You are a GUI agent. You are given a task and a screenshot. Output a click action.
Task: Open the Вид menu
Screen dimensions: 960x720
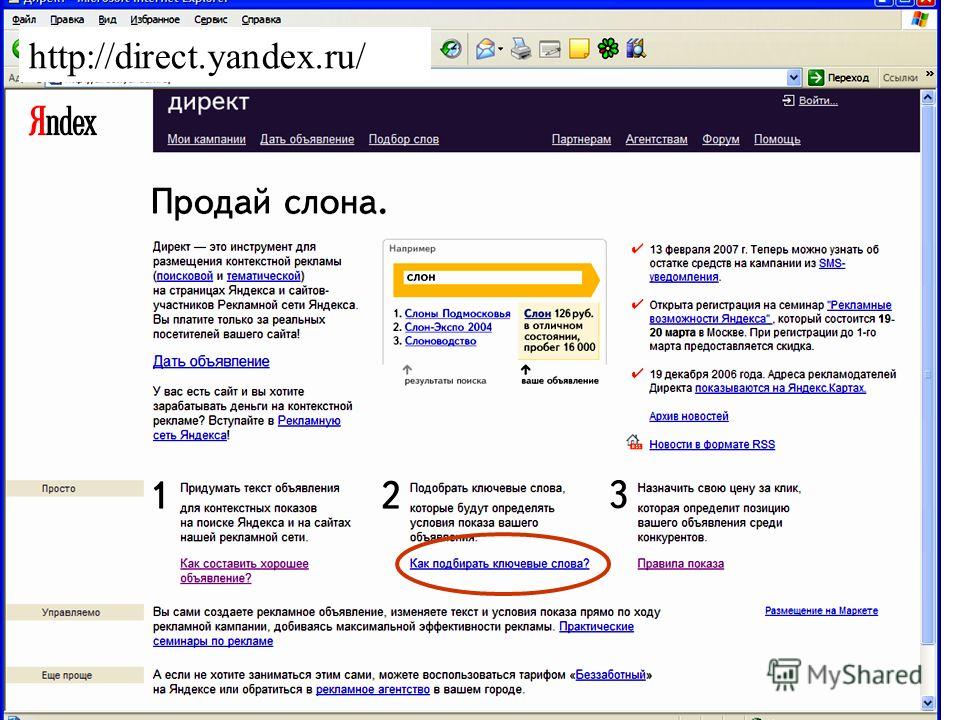point(107,20)
